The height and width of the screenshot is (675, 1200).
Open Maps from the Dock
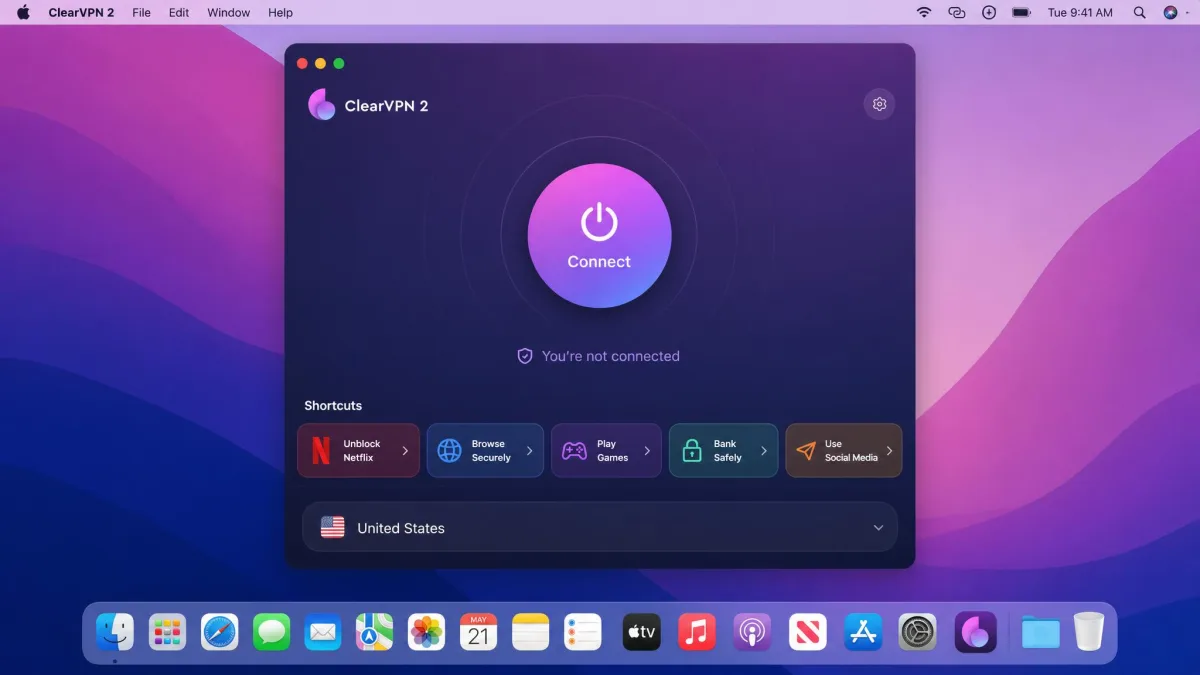(375, 632)
